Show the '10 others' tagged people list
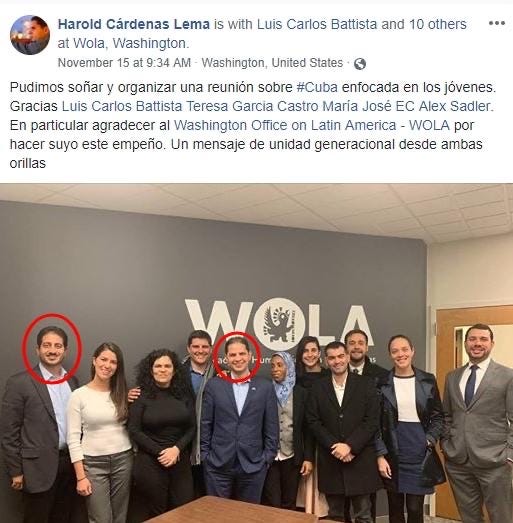513x523 pixels. click(x=438, y=24)
